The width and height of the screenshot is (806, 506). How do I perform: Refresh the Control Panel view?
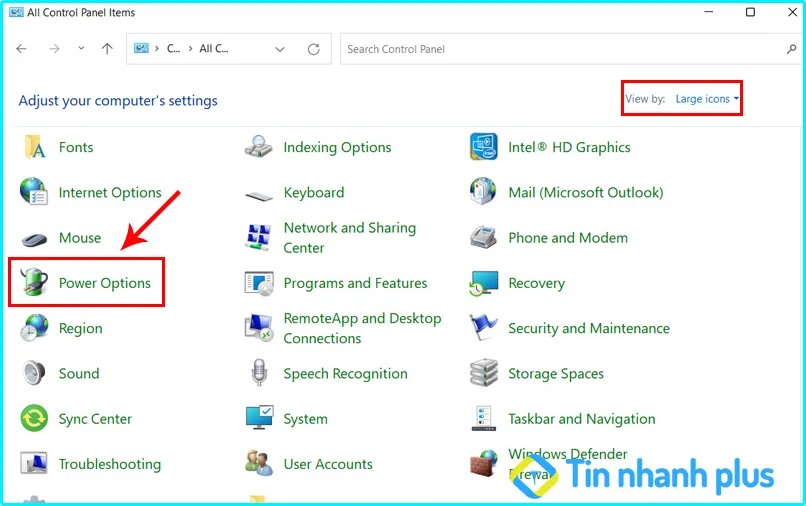tap(314, 49)
